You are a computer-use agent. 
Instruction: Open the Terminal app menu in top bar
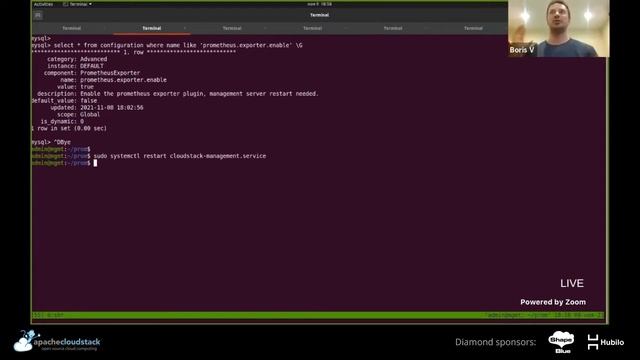pyautogui.click(x=77, y=4)
